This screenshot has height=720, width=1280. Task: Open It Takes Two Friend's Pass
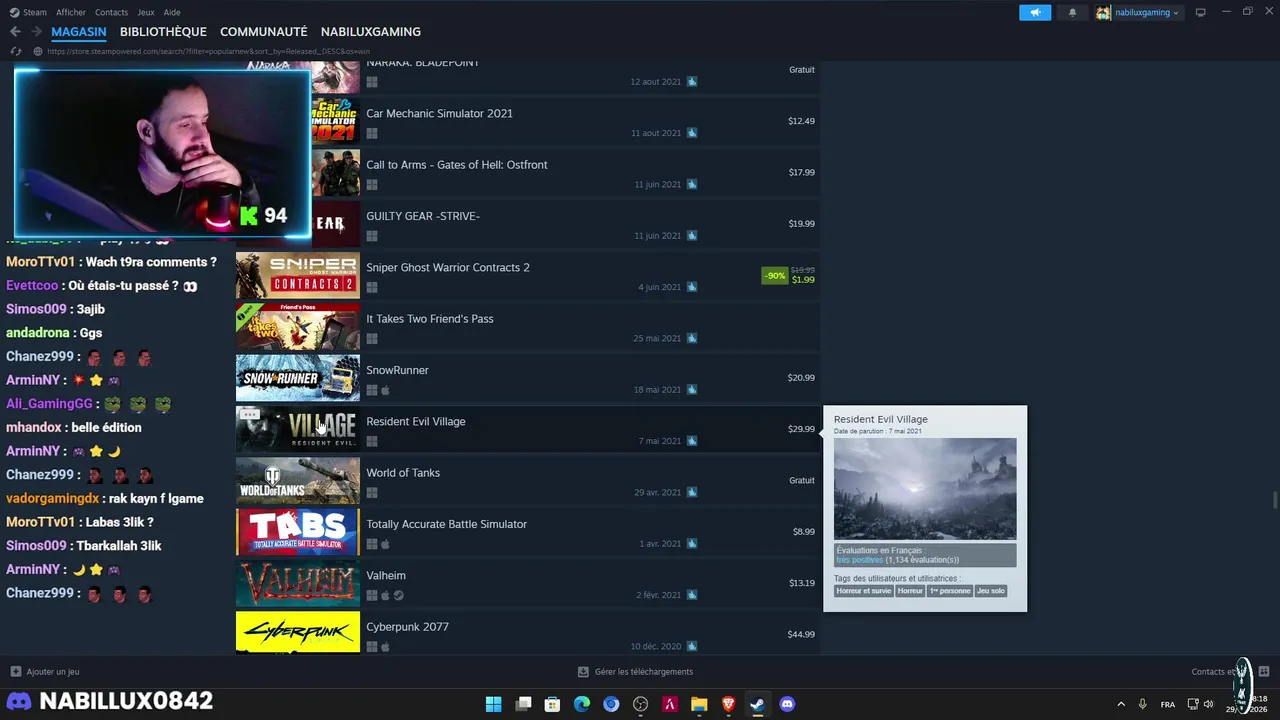[x=430, y=319]
